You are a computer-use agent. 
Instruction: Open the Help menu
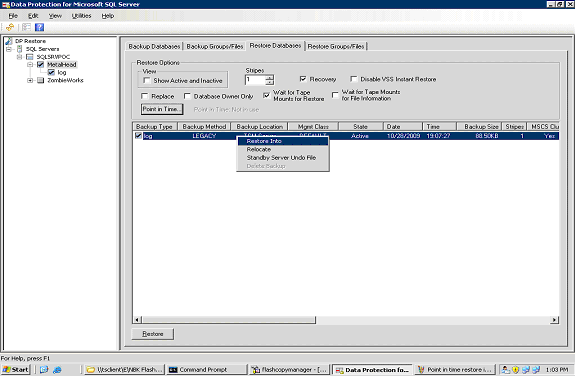pos(108,16)
